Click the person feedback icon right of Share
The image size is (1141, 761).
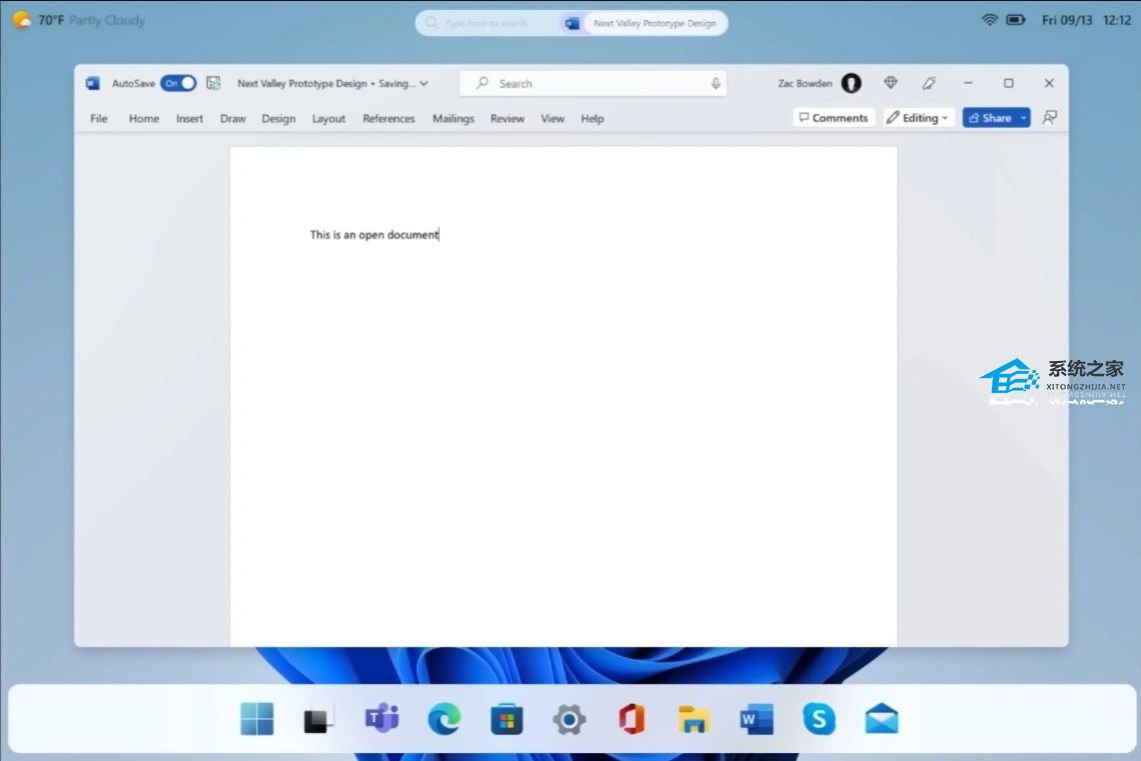[1049, 118]
